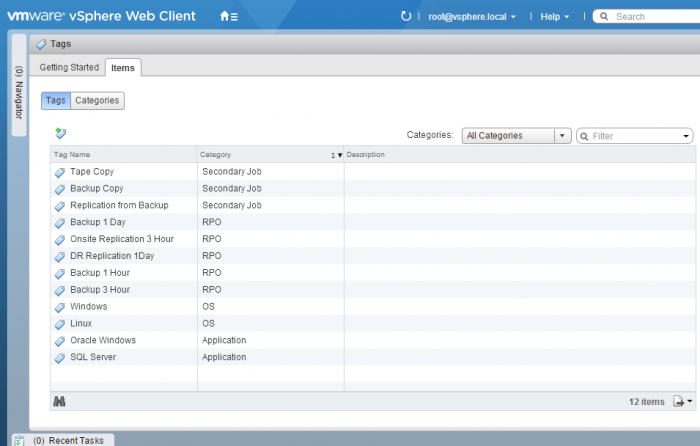
Task: Click the binoculars Find icon
Action: coord(59,401)
